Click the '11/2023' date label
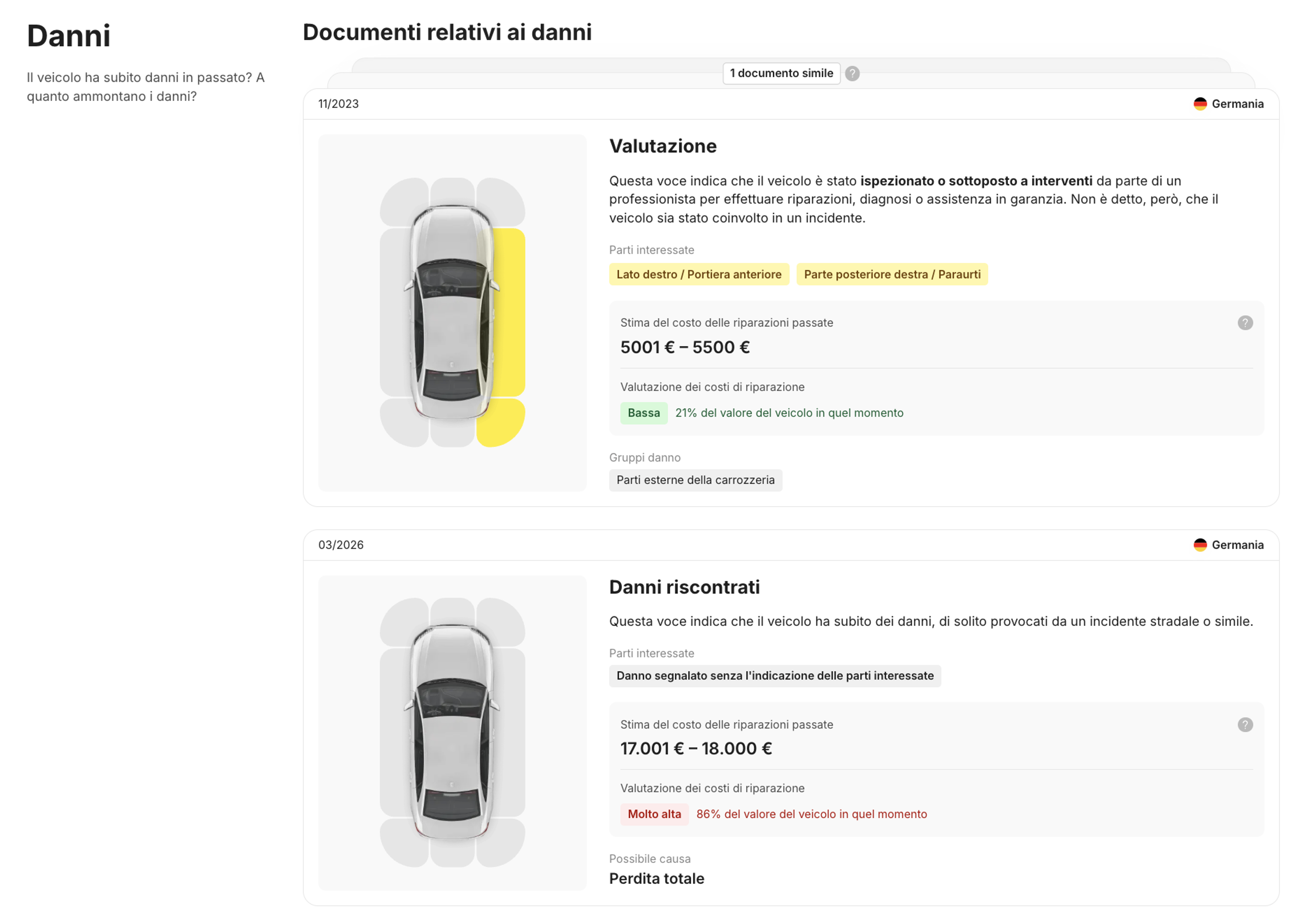 (339, 104)
